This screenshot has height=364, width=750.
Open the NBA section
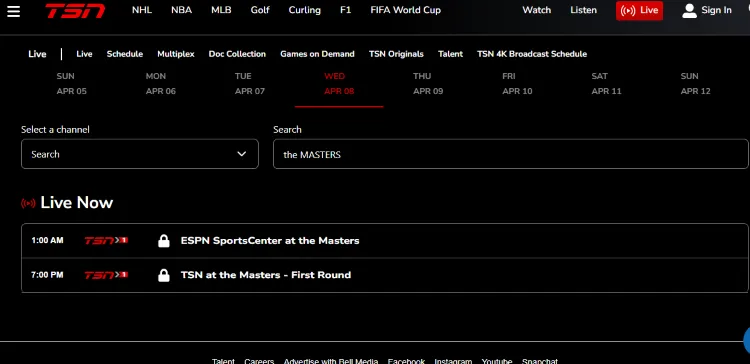tap(181, 10)
